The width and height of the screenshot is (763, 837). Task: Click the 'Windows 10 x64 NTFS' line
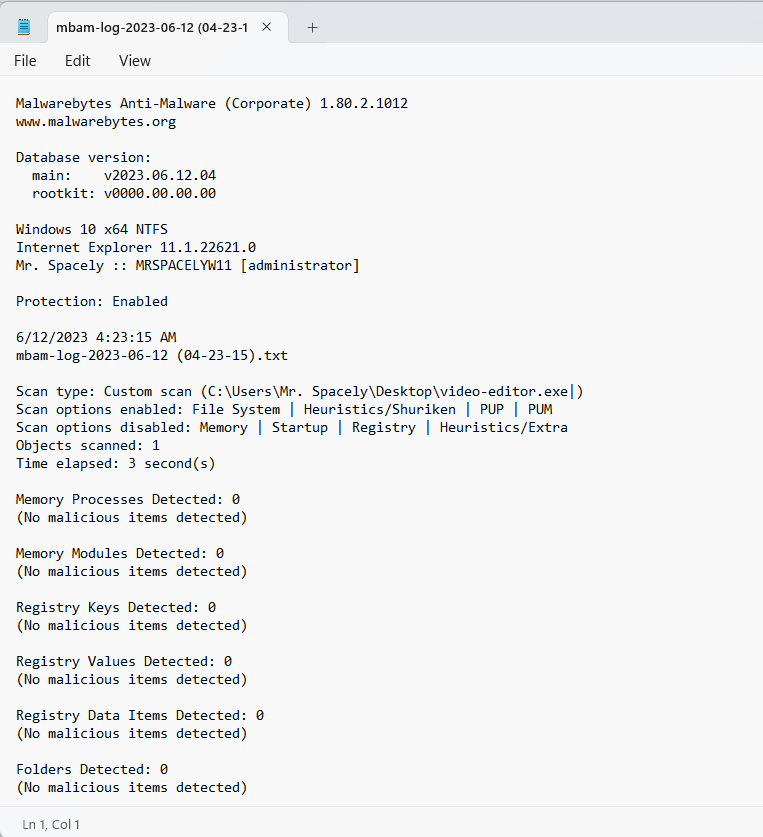(92, 230)
